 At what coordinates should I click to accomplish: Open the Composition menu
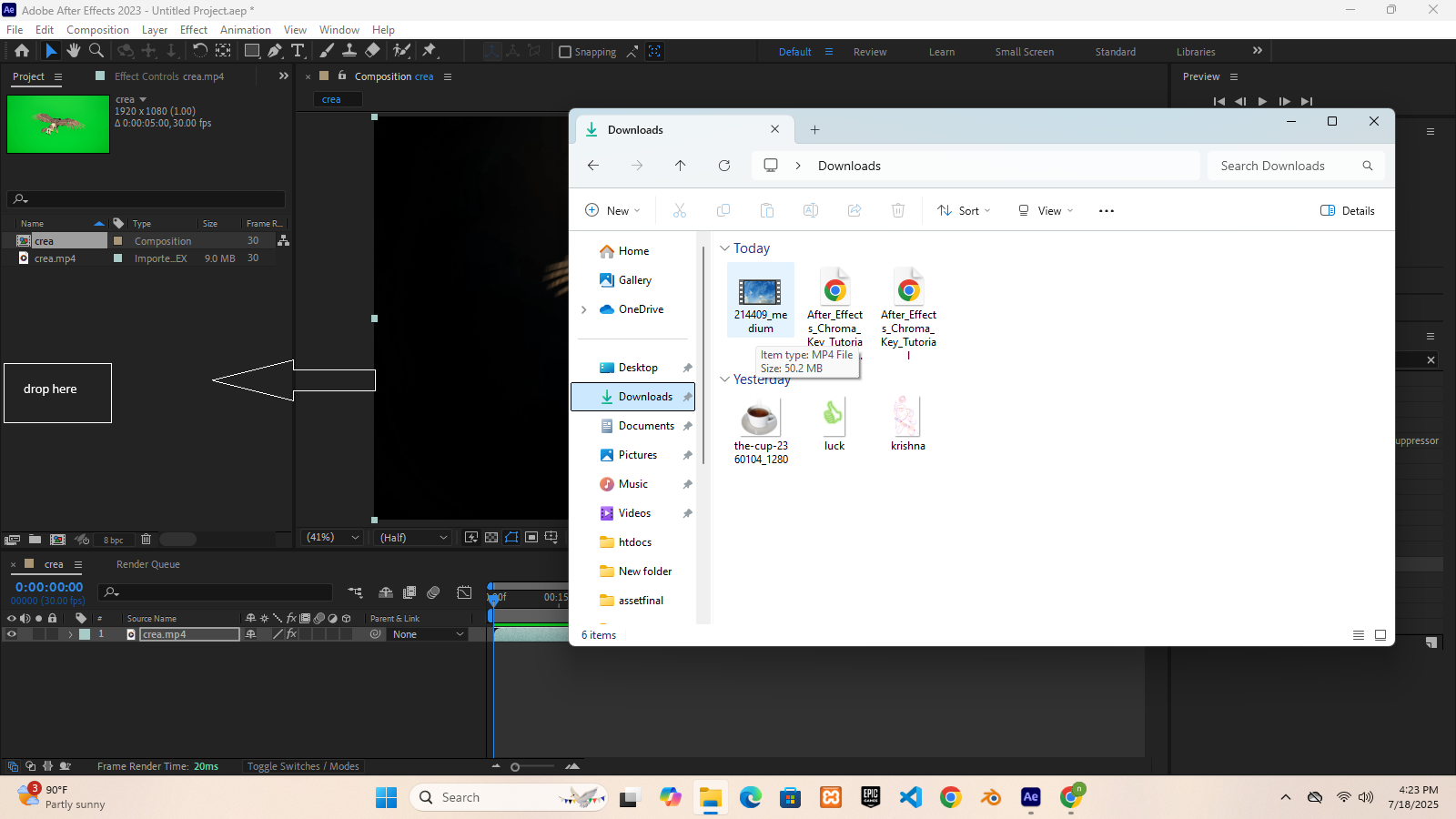(x=97, y=30)
